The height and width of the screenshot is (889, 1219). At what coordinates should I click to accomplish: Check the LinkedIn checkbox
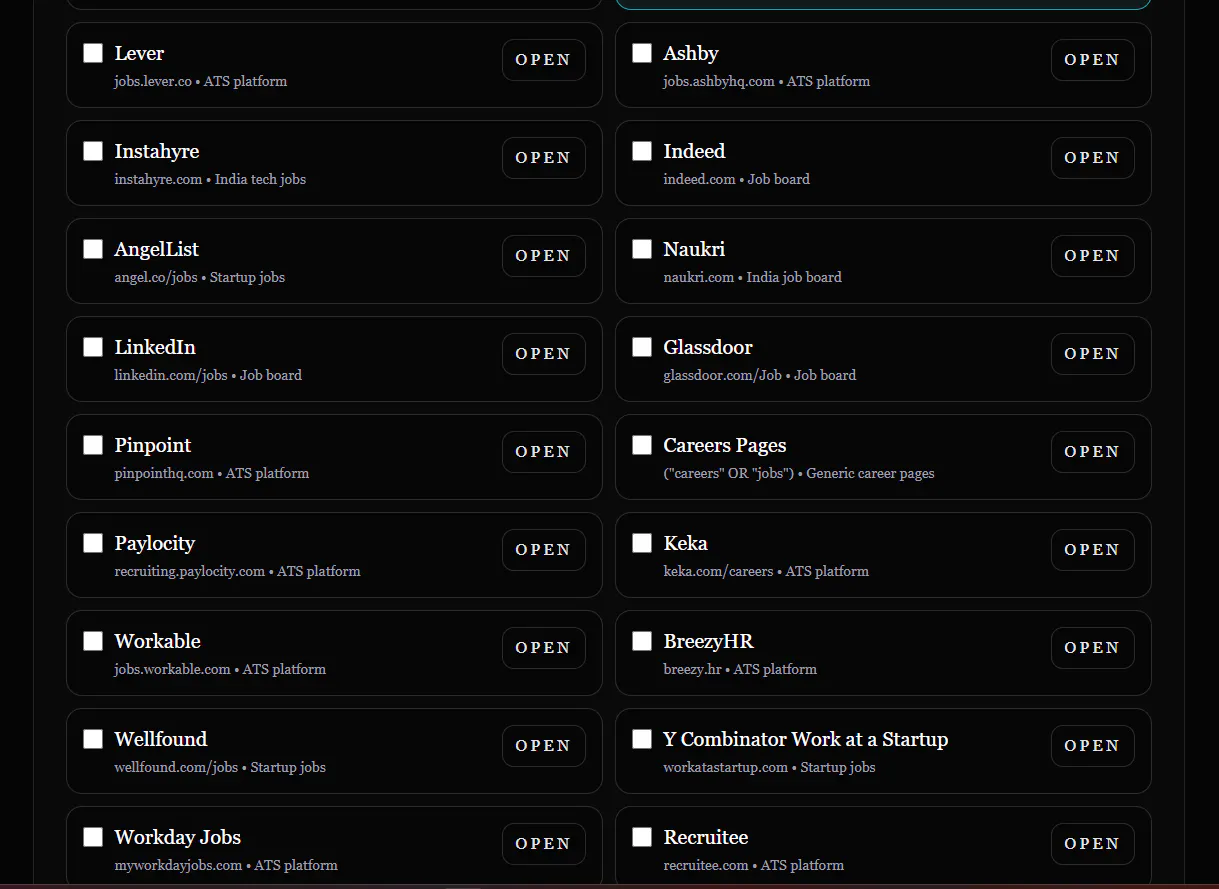click(93, 347)
